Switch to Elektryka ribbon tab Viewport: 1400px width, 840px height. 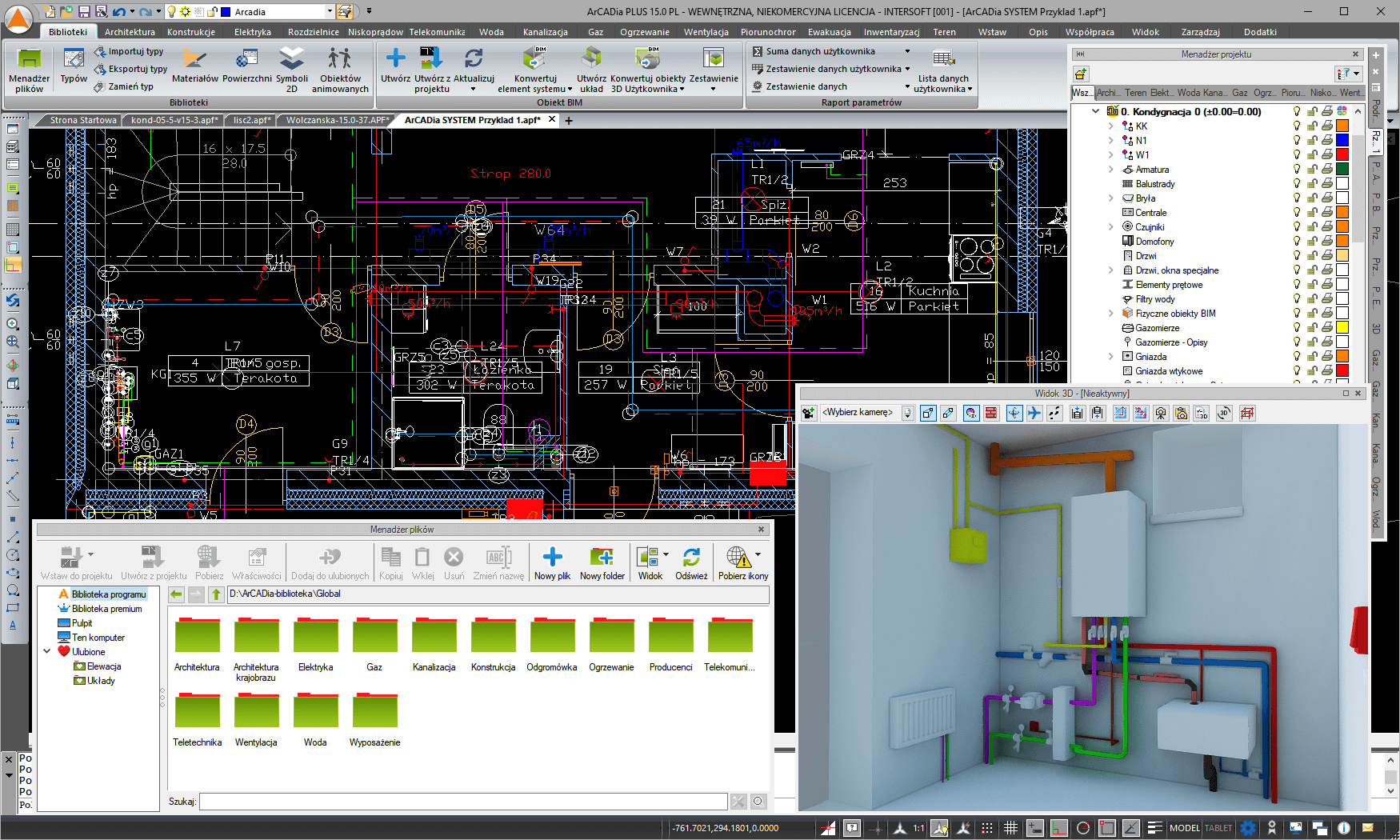(x=253, y=32)
